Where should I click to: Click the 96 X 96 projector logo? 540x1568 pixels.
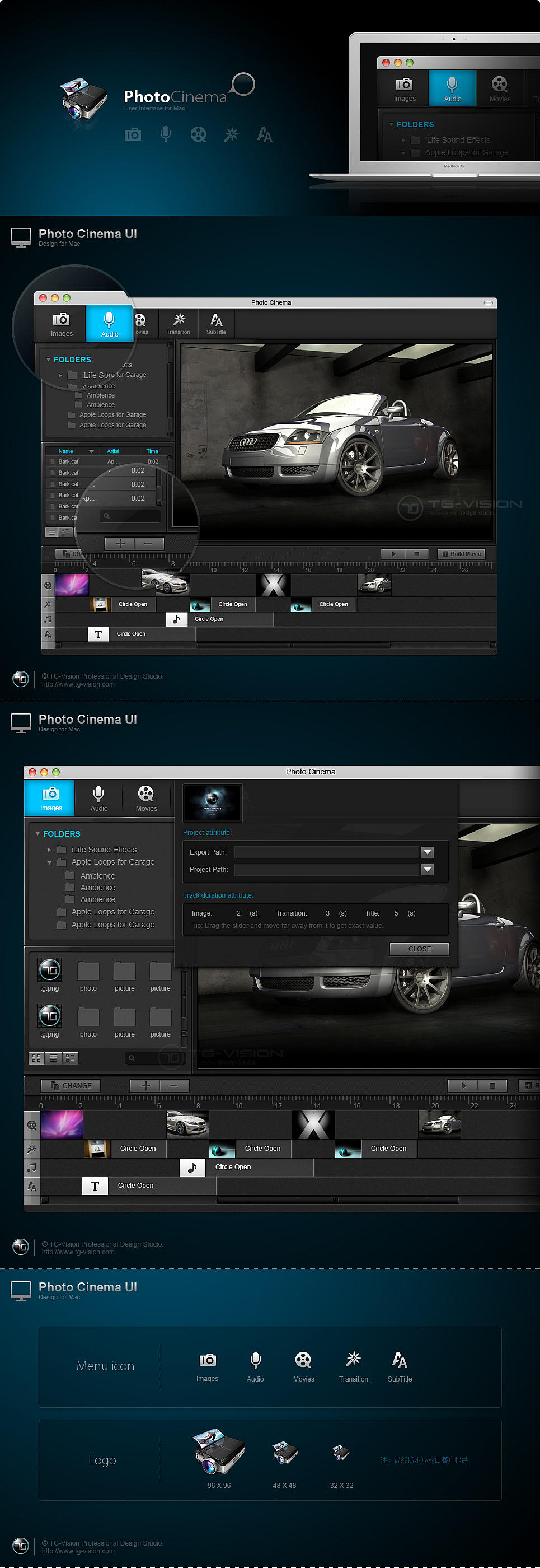pyautogui.click(x=219, y=1452)
